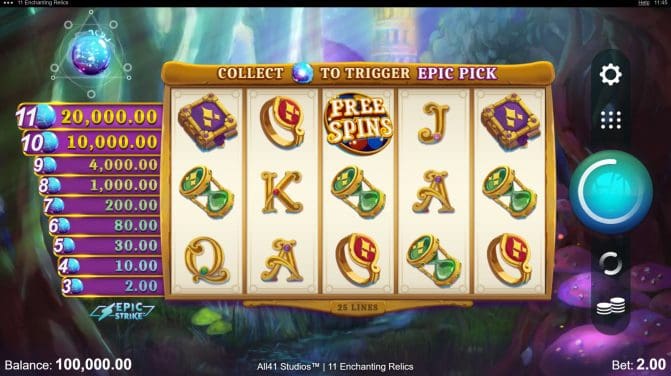Click the purple book symbol on reel one
Viewport: 671px width, 376px height.
[208, 121]
